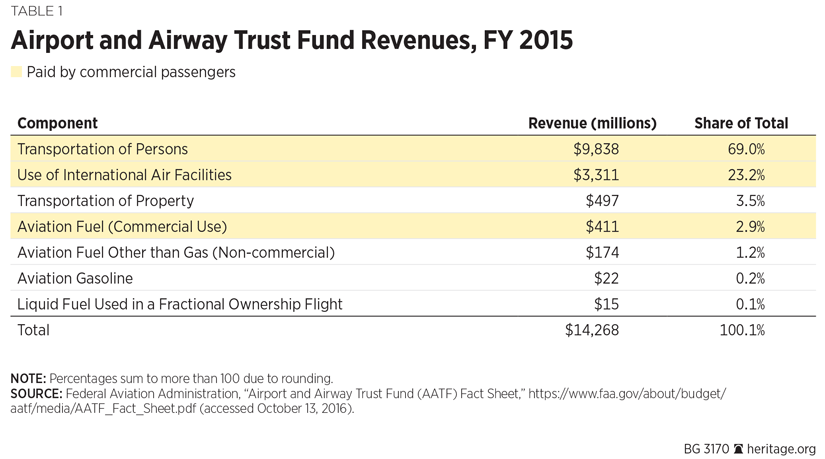Click Aviation Fuel (Commercial Use) row label
Image resolution: width=825 pixels, height=459 pixels.
click(x=122, y=226)
